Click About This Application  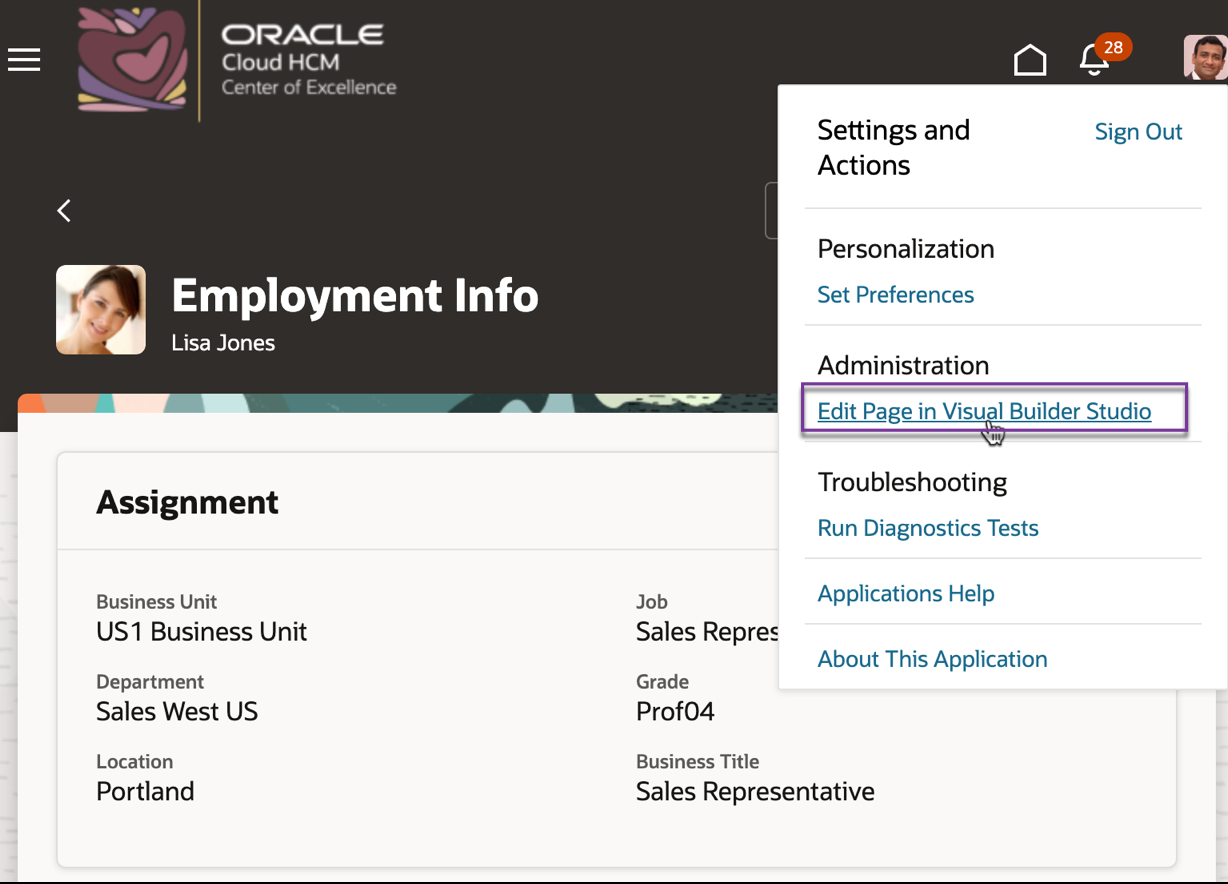(x=932, y=659)
